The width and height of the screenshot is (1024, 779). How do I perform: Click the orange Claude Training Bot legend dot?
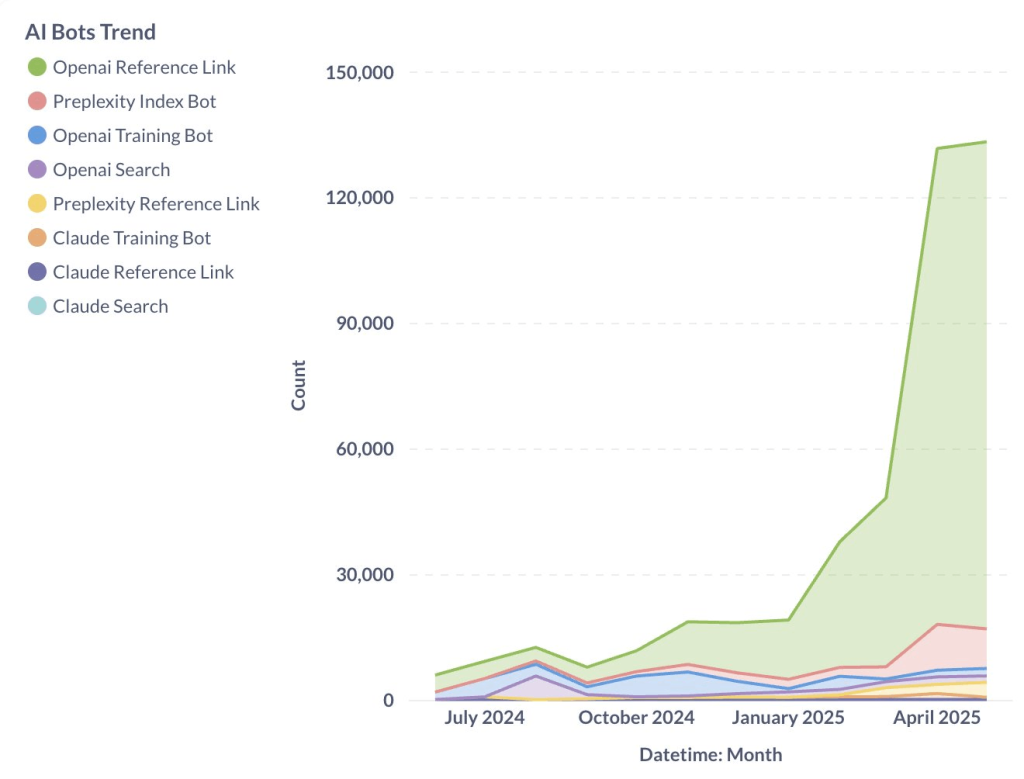37,238
